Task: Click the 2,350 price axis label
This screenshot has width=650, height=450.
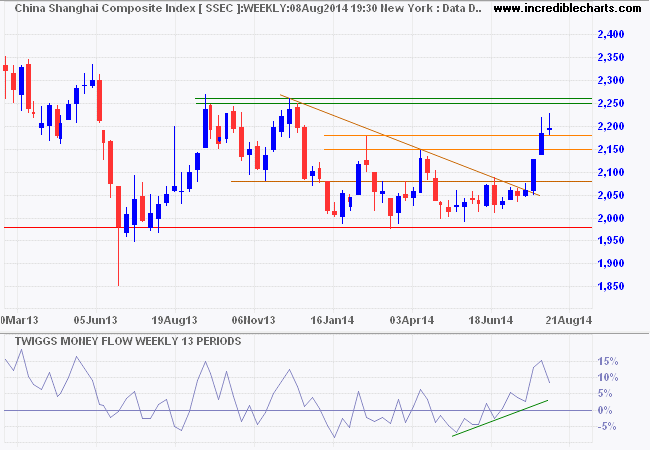Action: (x=611, y=57)
